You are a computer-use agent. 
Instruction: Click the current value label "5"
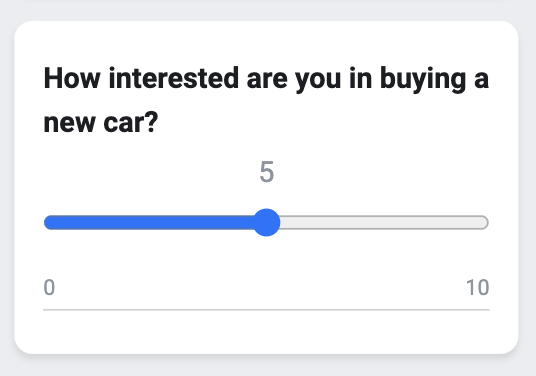(267, 172)
